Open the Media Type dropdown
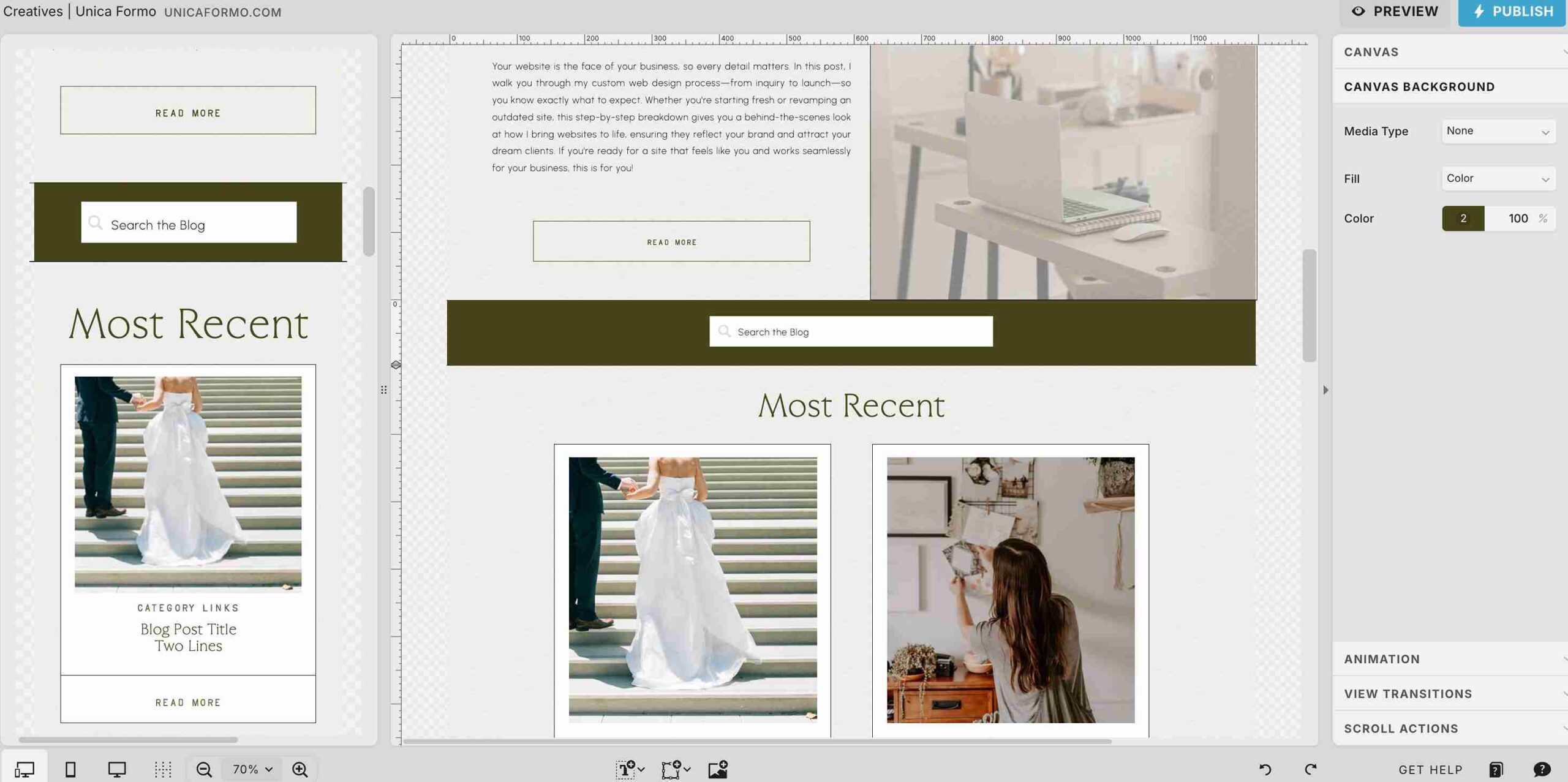 tap(1499, 130)
